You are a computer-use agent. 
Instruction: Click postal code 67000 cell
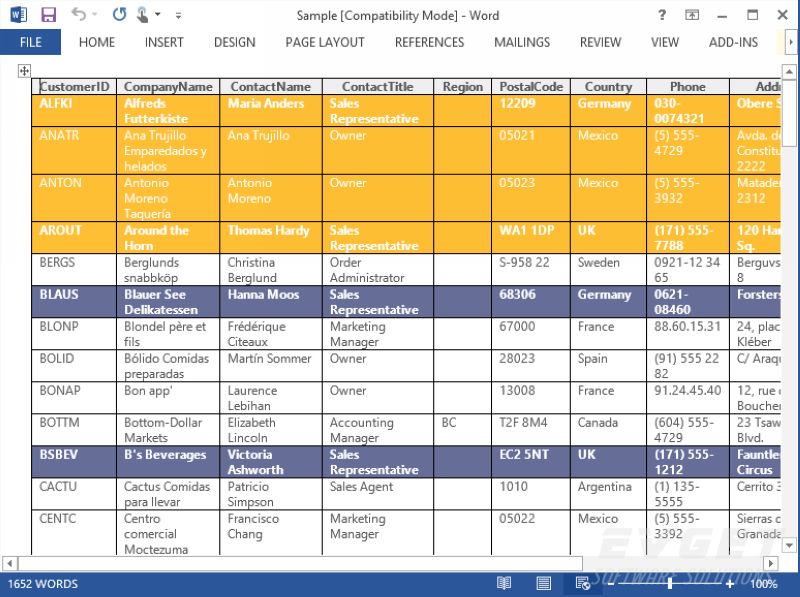tap(531, 334)
